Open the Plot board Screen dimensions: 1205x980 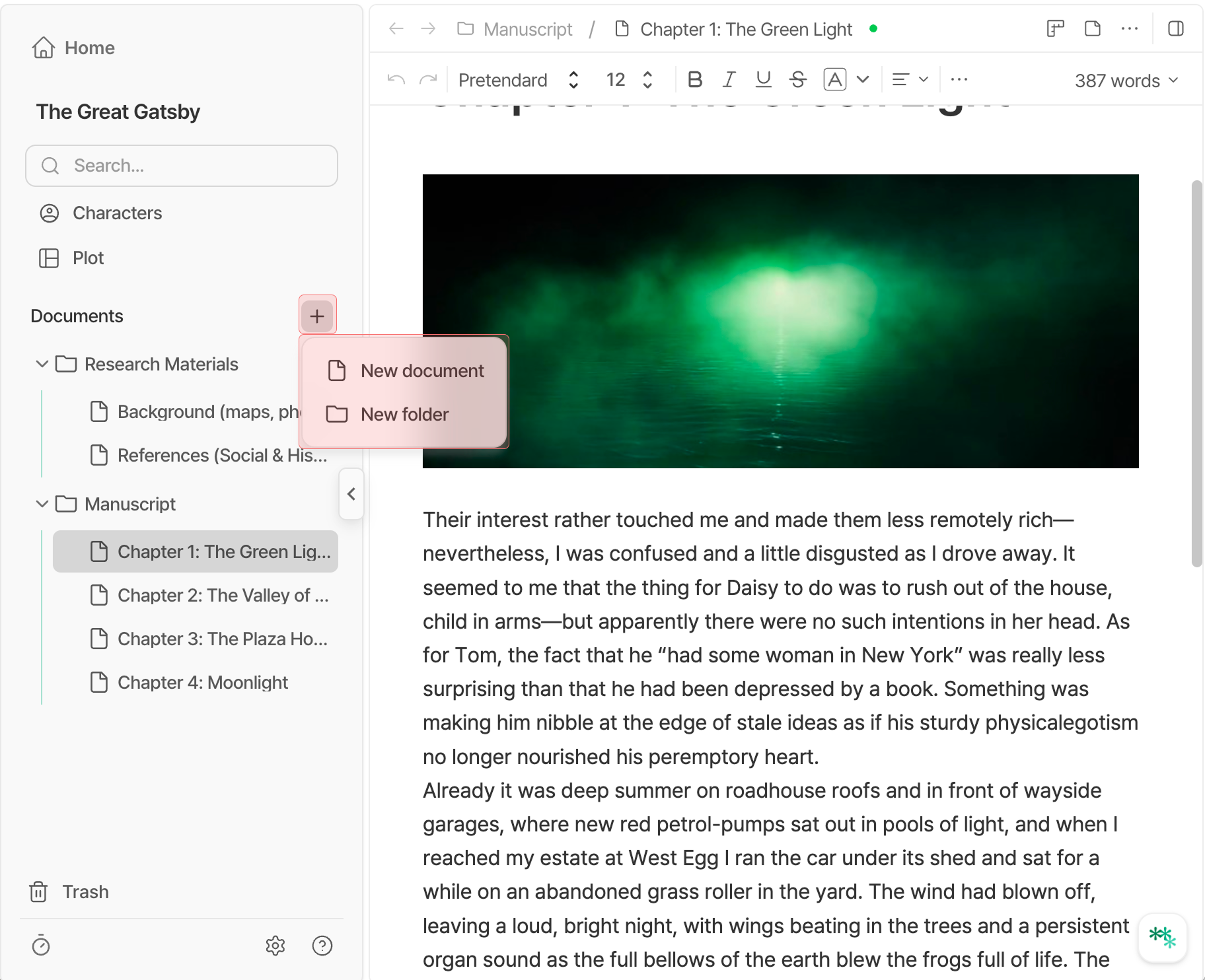coord(71,258)
